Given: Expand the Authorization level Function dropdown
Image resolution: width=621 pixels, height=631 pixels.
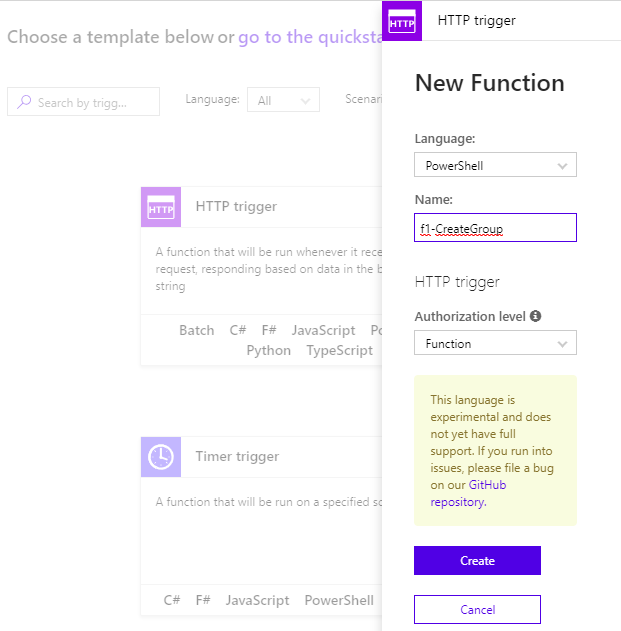Looking at the screenshot, I should pos(495,343).
